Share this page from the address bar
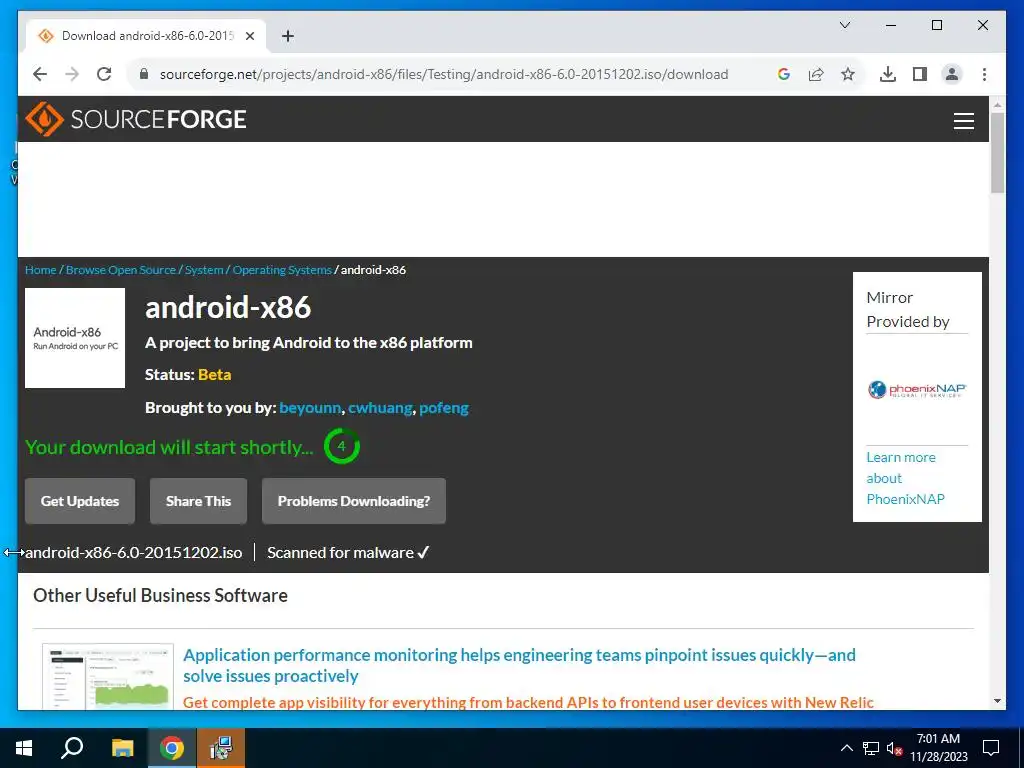 [816, 74]
